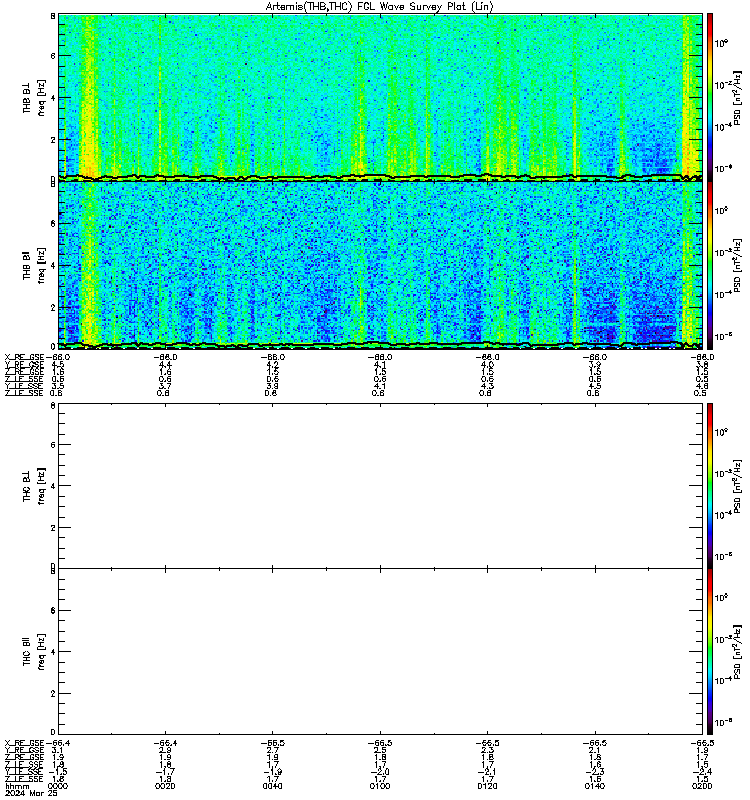Click the '8' frequency tick of the THC B⊥ panel

click(53, 406)
